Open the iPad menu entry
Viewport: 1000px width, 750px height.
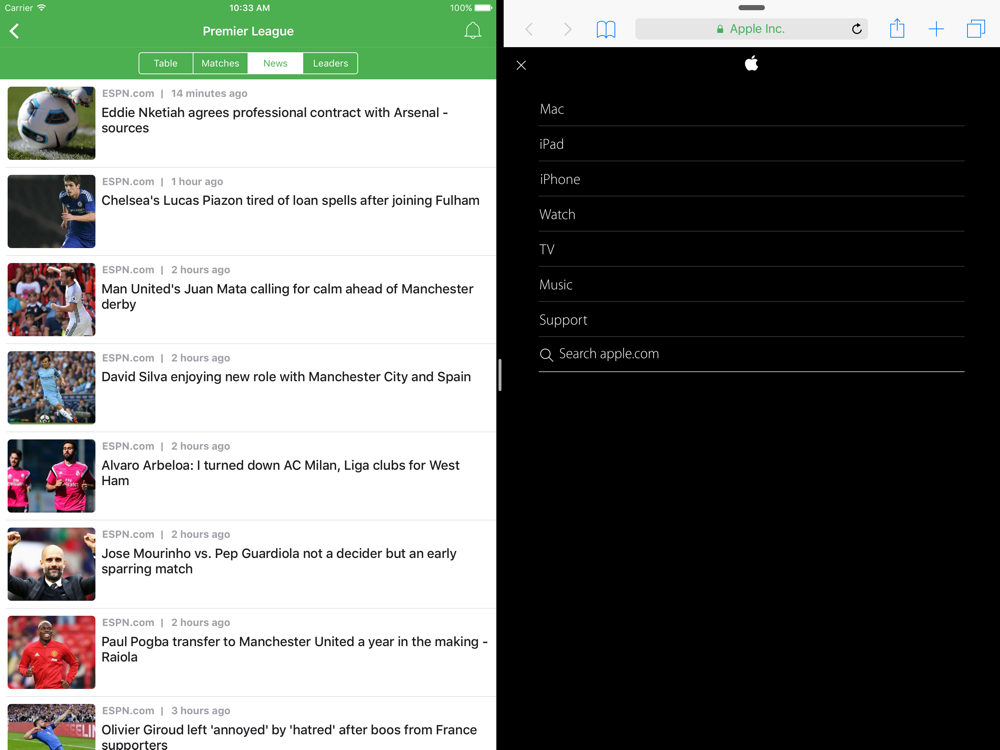pyautogui.click(x=751, y=144)
